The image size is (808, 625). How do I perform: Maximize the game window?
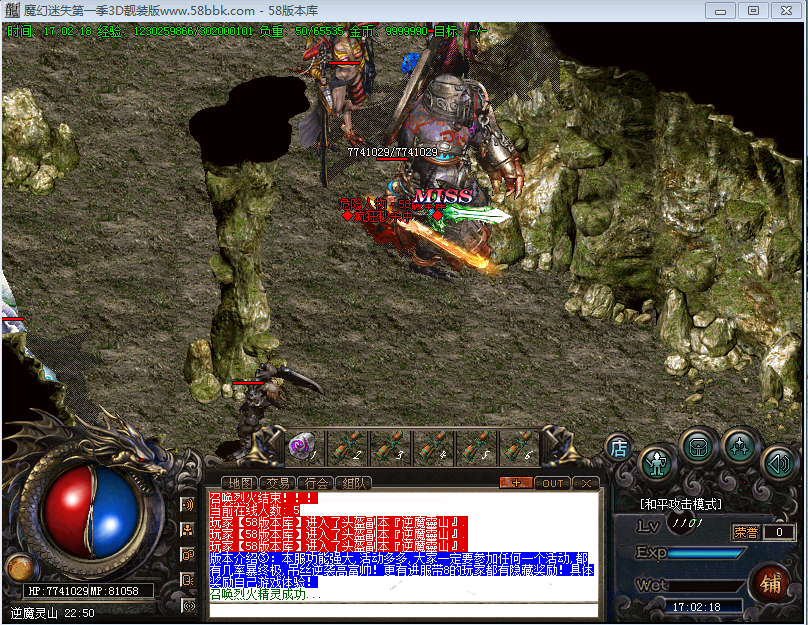(753, 11)
